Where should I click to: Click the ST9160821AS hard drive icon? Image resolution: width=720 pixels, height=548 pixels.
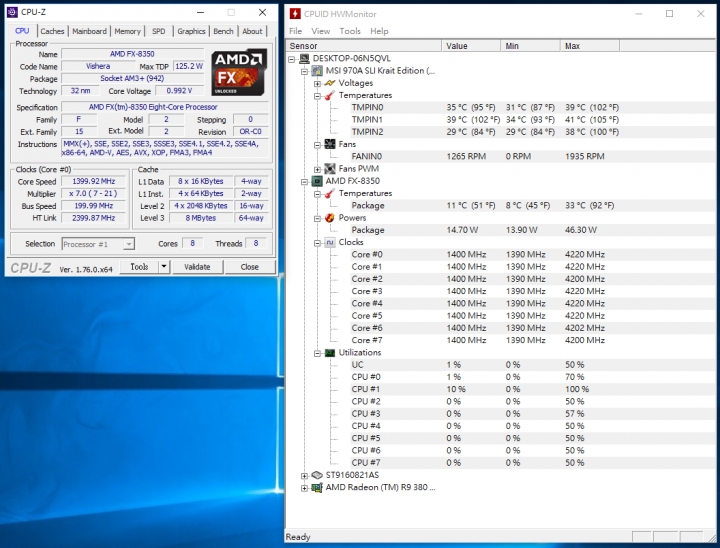coord(317,475)
